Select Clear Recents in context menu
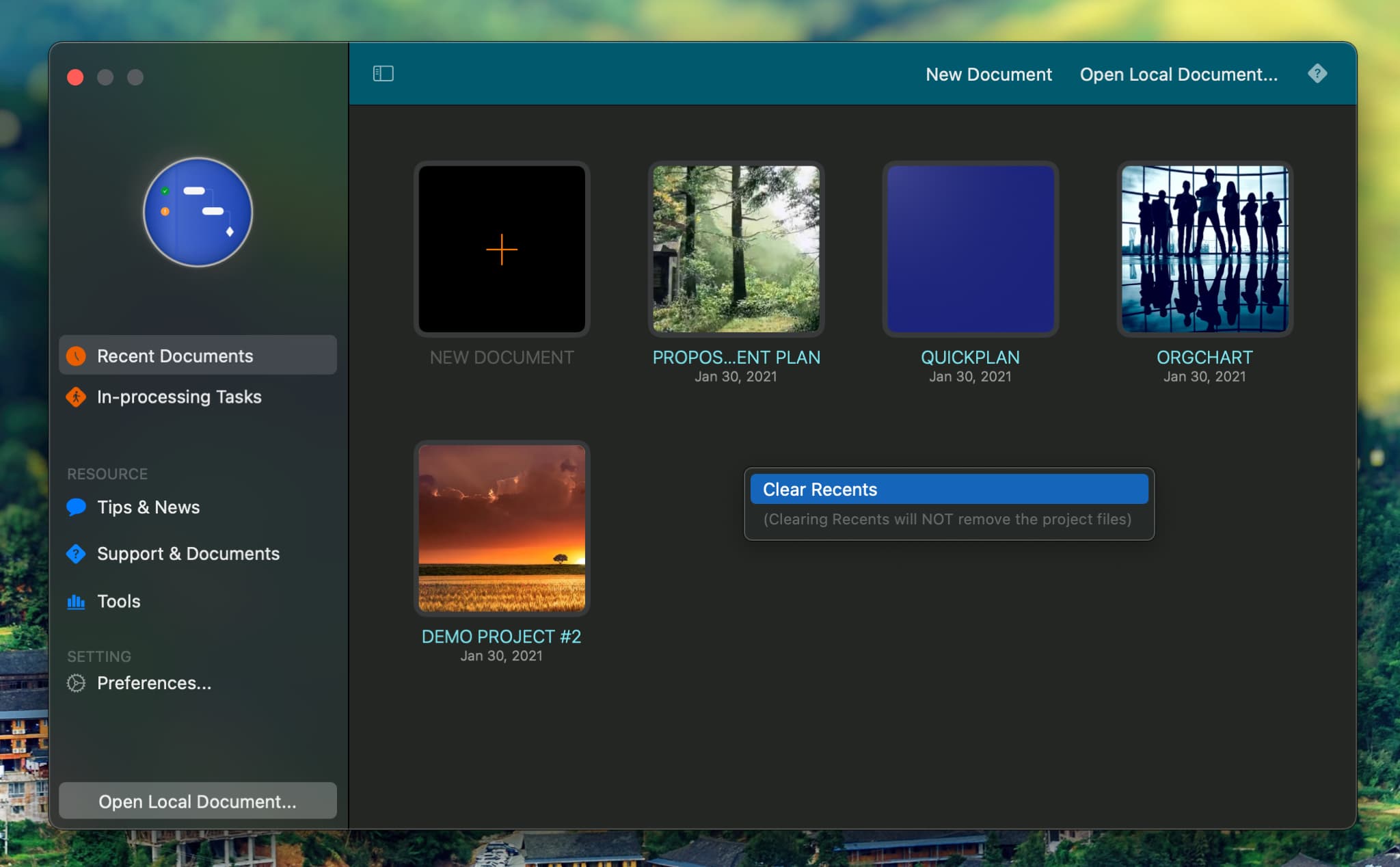This screenshot has height=867, width=1400. click(x=948, y=490)
